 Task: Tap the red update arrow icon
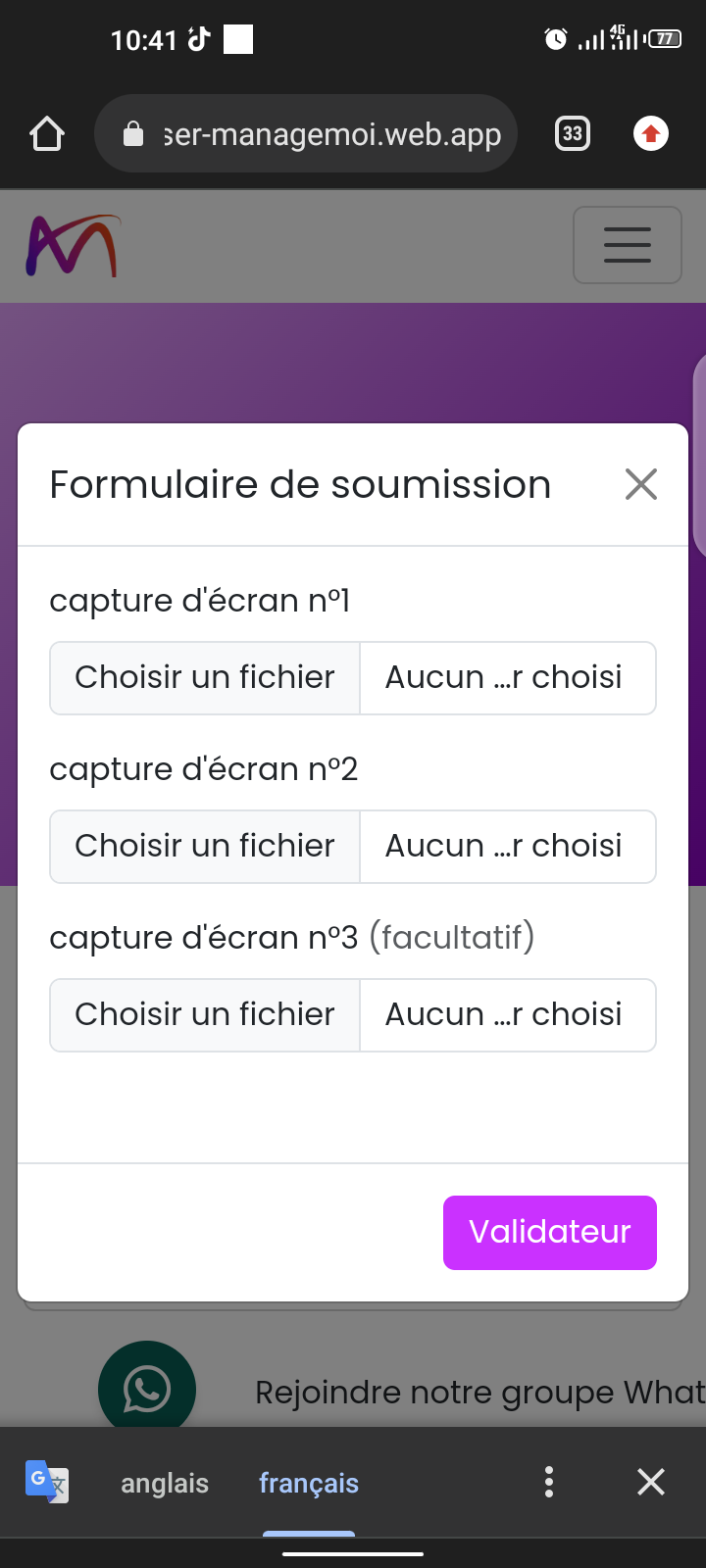651,133
